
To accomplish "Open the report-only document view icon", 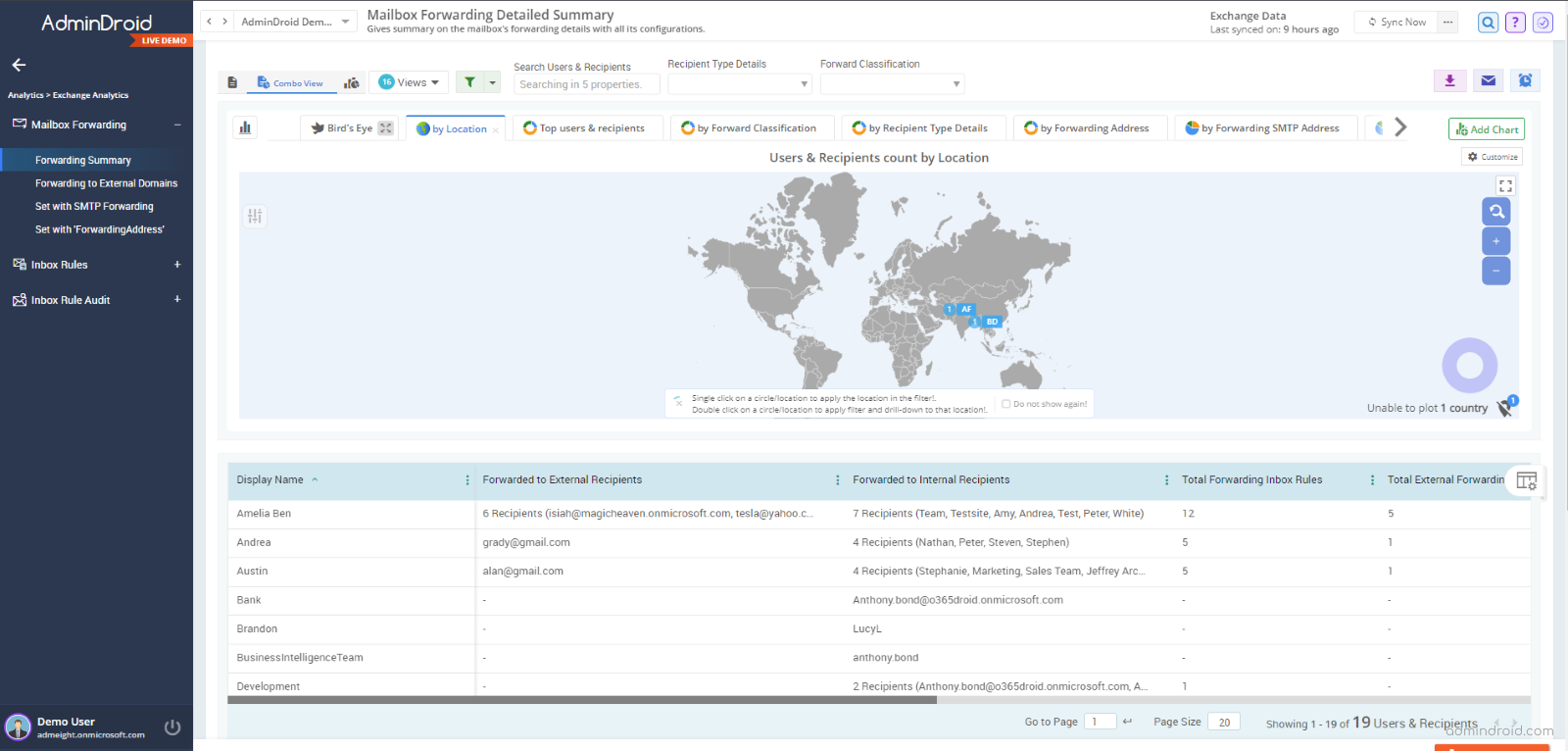I will click(x=232, y=82).
